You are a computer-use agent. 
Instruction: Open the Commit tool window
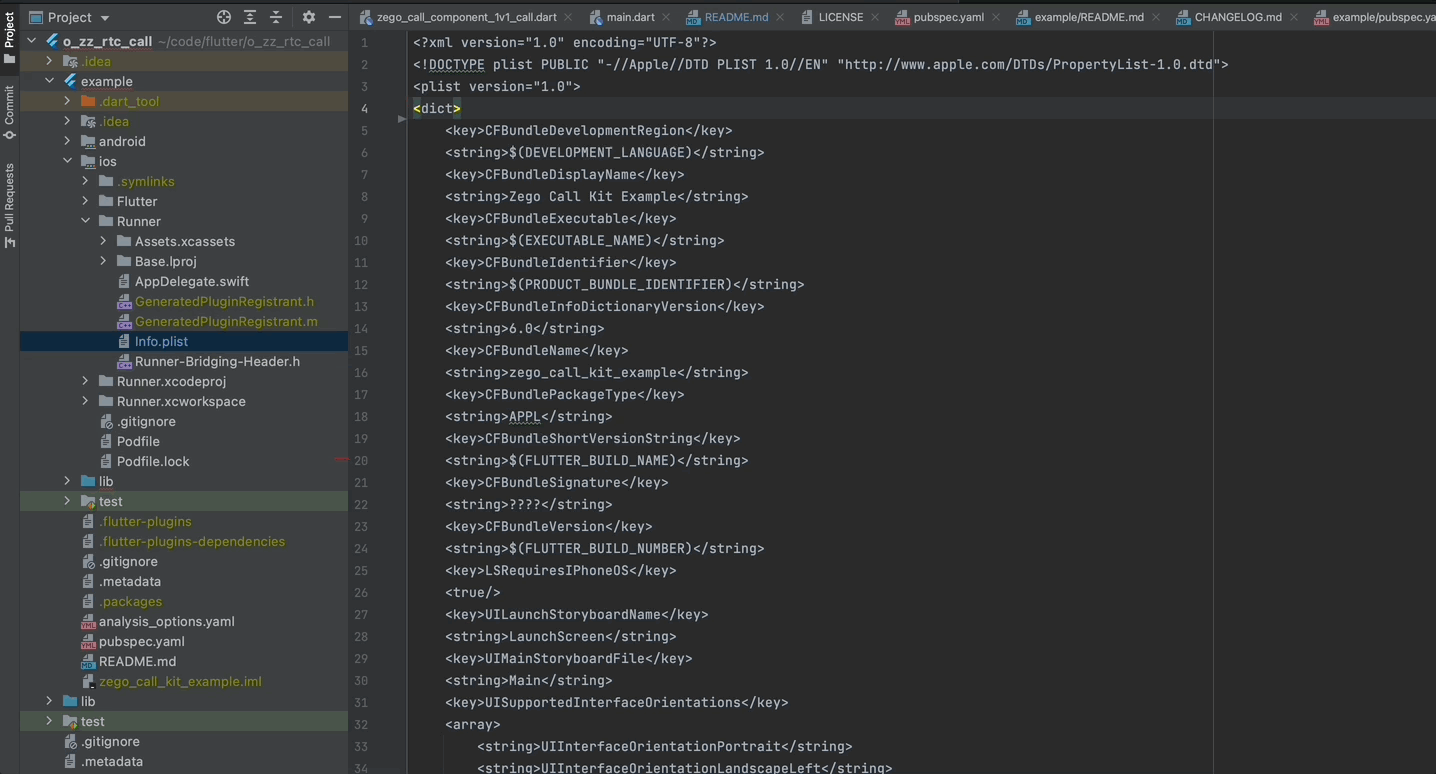pos(9,112)
